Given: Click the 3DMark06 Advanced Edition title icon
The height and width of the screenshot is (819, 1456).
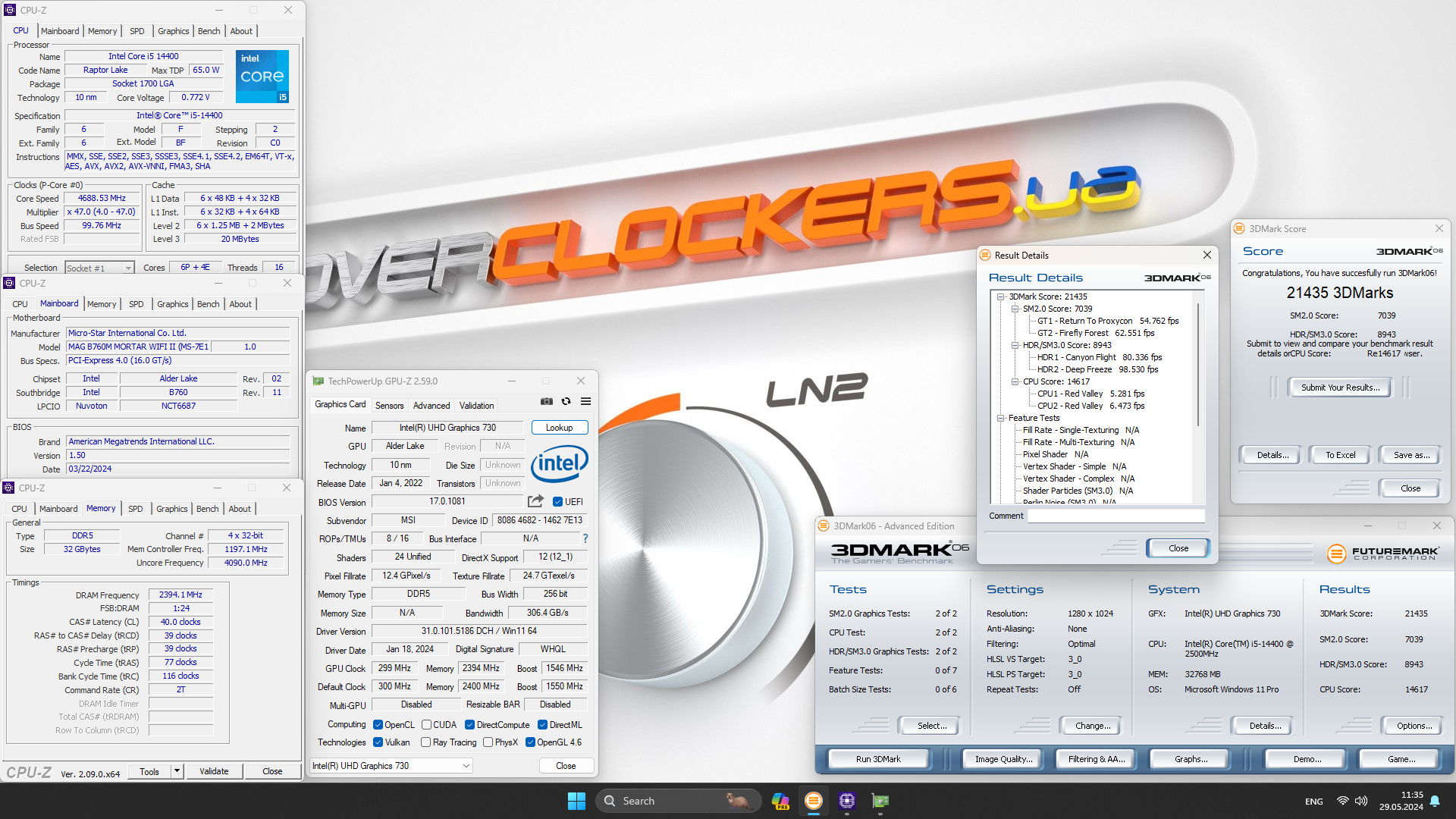Looking at the screenshot, I should pyautogui.click(x=824, y=526).
